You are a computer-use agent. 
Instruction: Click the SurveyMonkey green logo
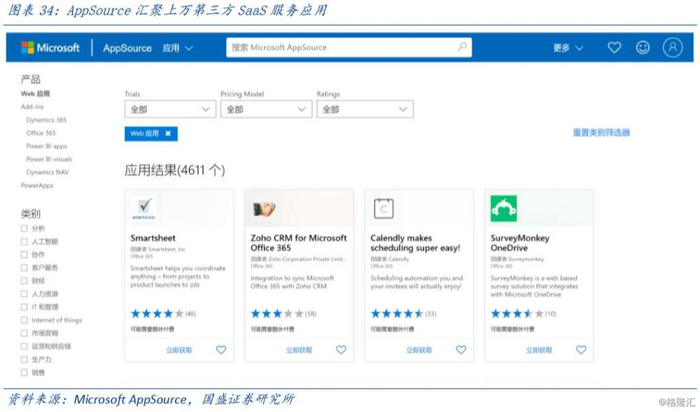click(504, 208)
